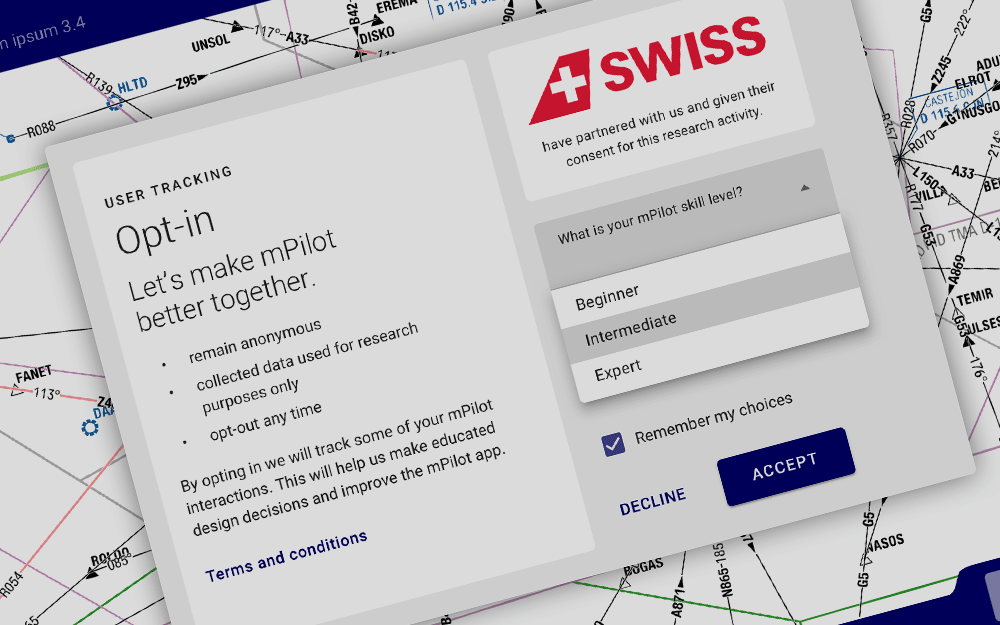This screenshot has width=1000, height=625.
Task: Select Expert in the skill level dropdown
Action: (x=617, y=368)
